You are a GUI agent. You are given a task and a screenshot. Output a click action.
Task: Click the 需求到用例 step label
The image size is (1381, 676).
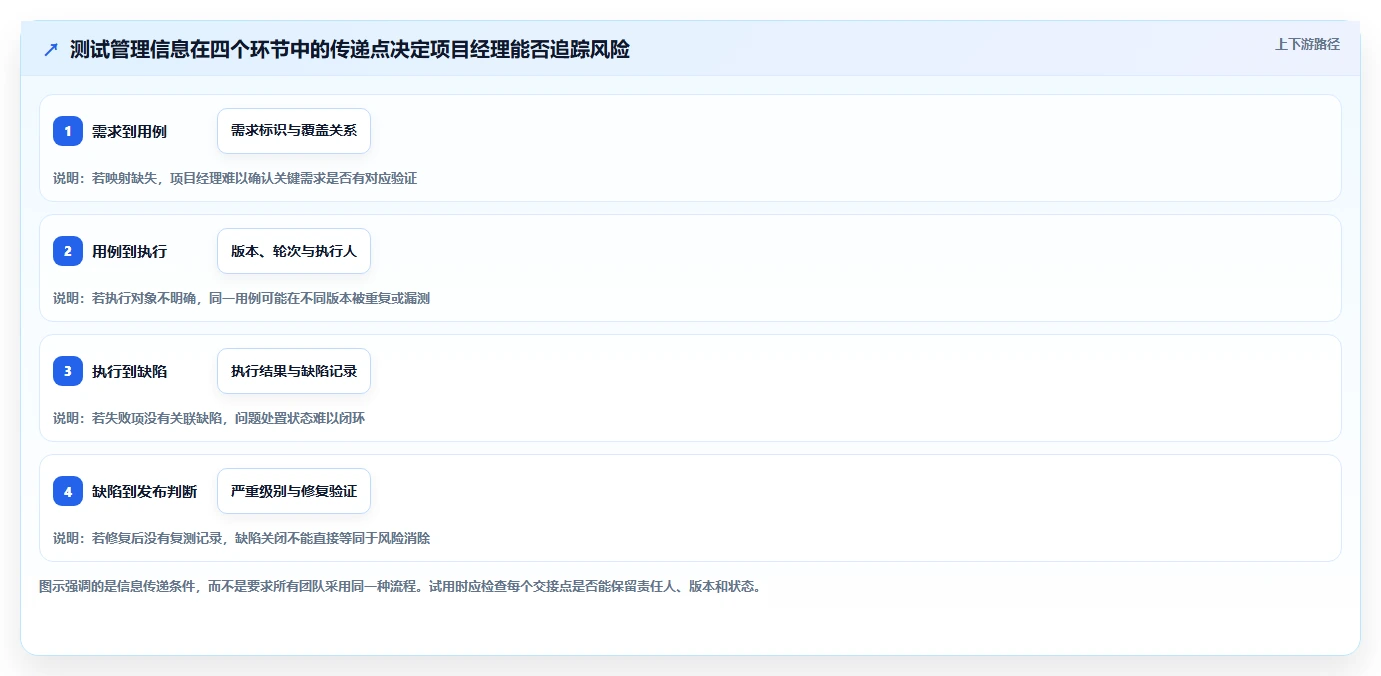coord(129,131)
